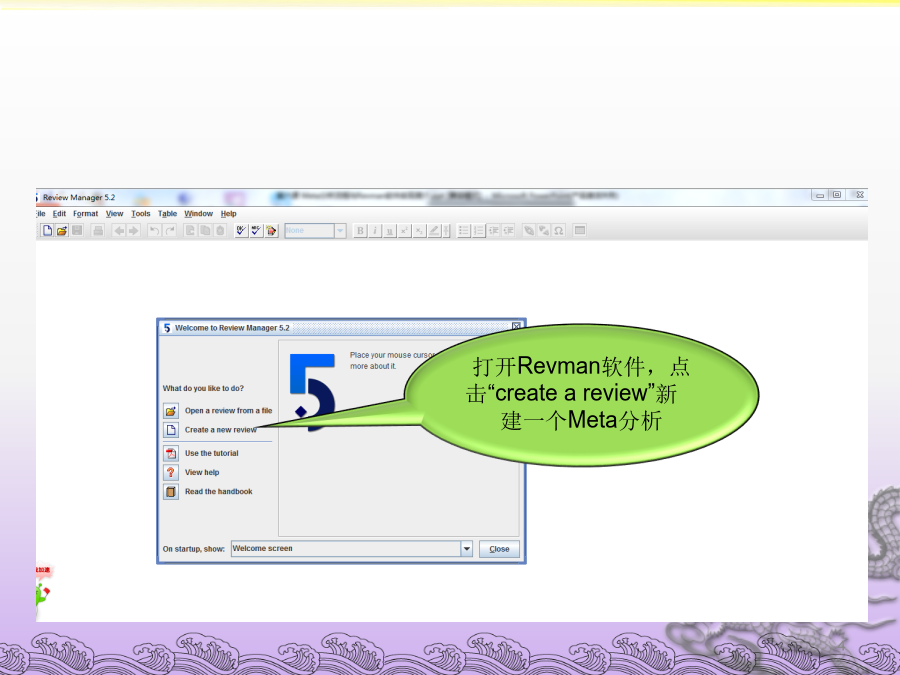This screenshot has height=675, width=900.
Task: Click the Copy toolbar icon
Action: (205, 231)
